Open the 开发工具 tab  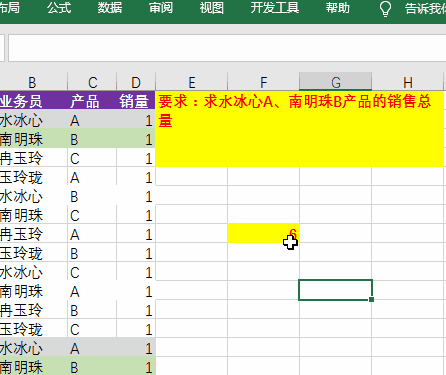point(275,8)
